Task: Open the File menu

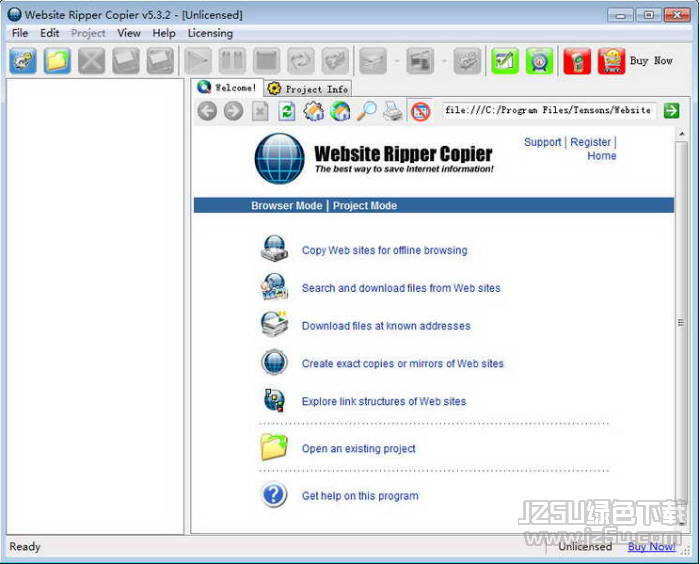Action: 20,33
